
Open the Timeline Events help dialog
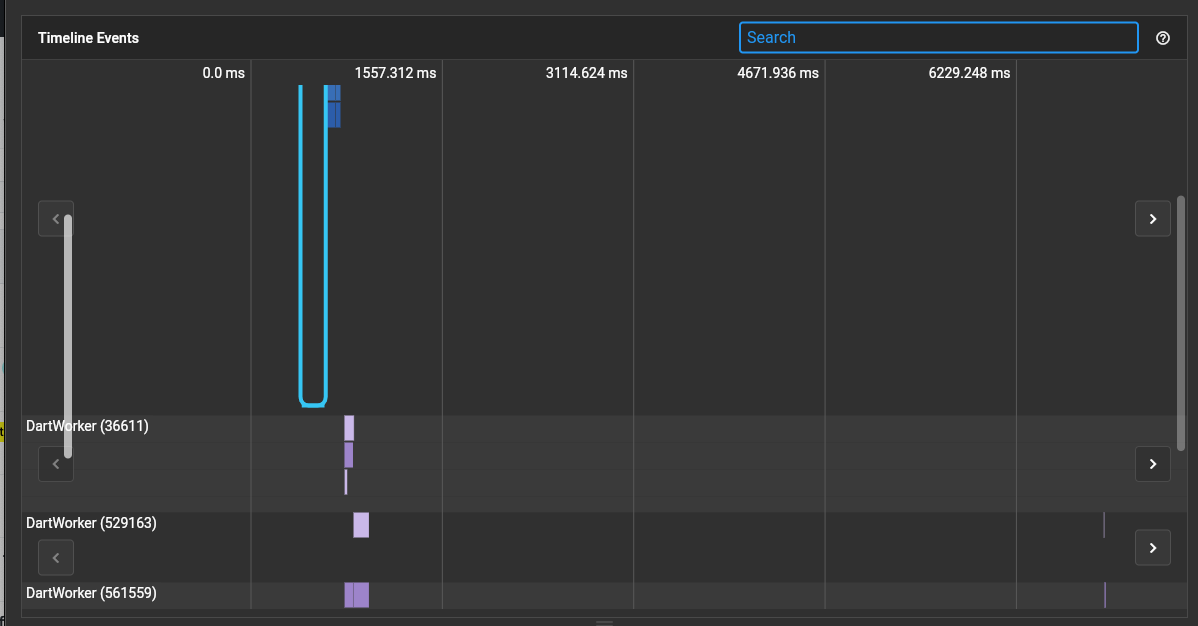point(1162,37)
